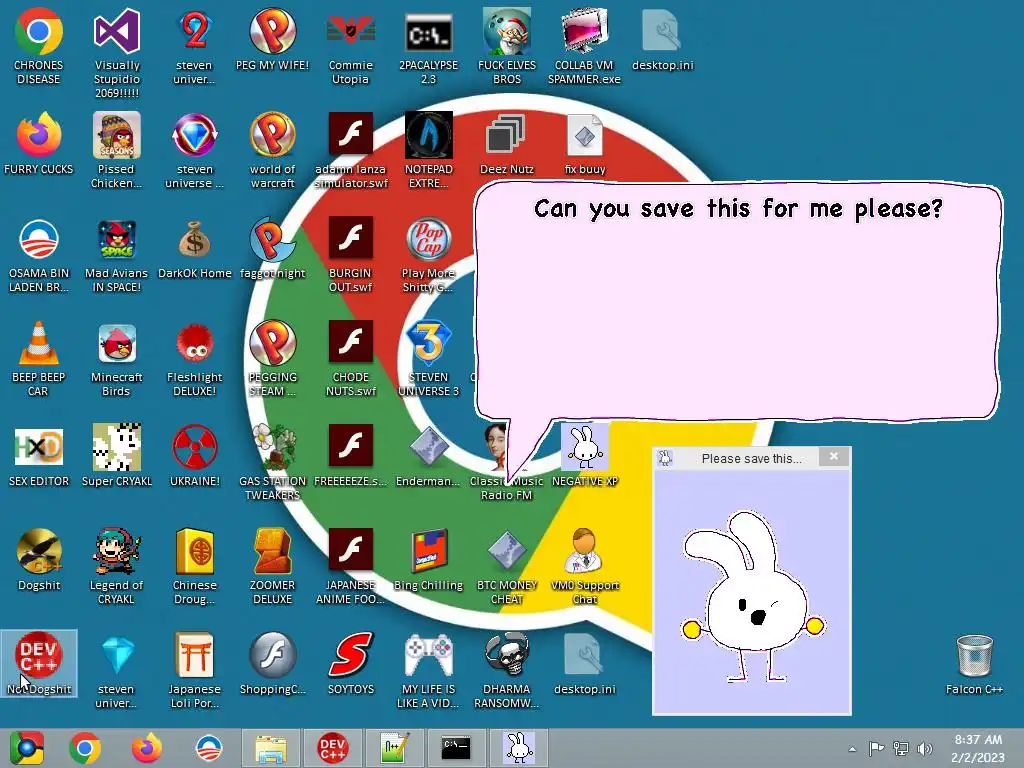Open Visually Stupidio 2069 desktop icon
The image size is (1024, 768).
[116, 31]
